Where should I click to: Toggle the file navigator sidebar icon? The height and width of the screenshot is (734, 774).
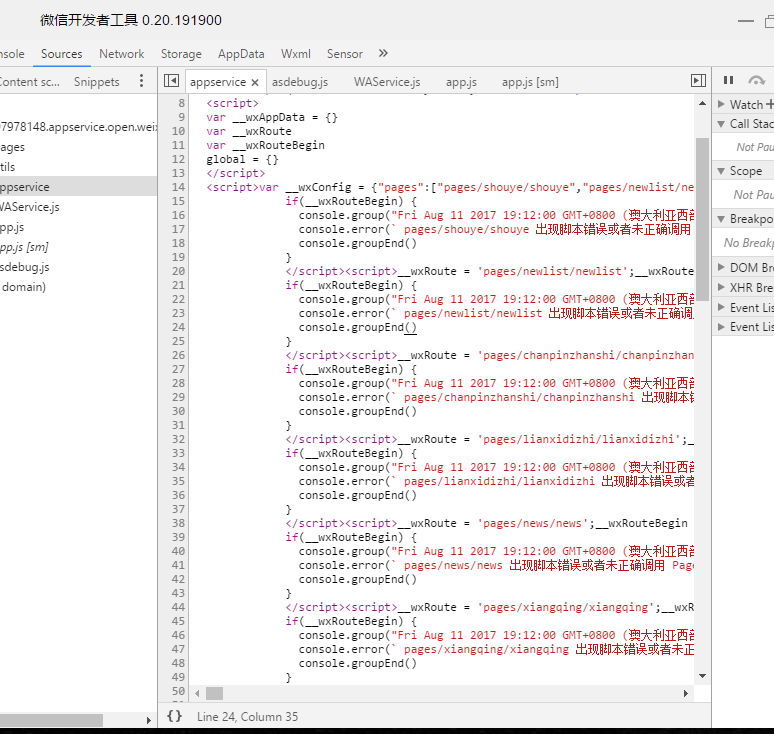coord(171,80)
